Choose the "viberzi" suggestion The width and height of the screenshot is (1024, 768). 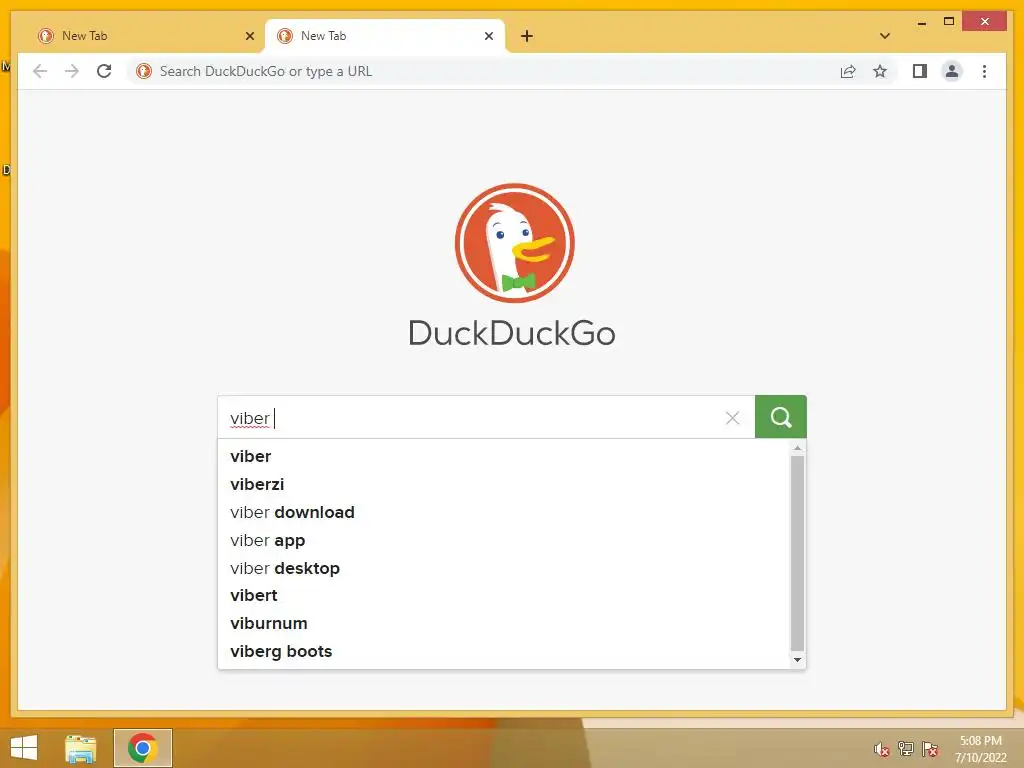(x=504, y=485)
